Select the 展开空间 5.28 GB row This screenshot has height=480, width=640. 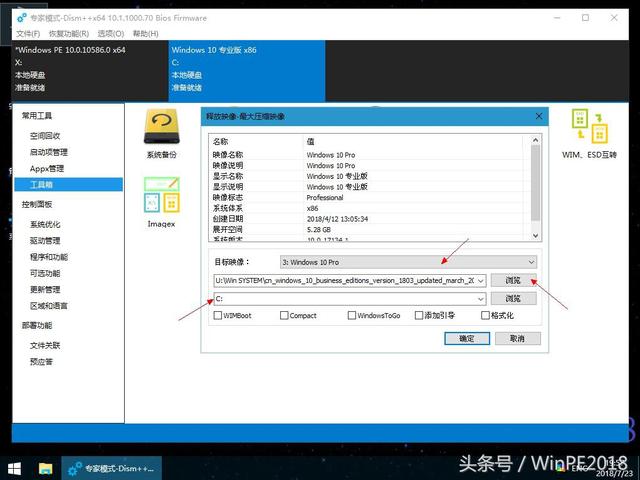[369, 229]
